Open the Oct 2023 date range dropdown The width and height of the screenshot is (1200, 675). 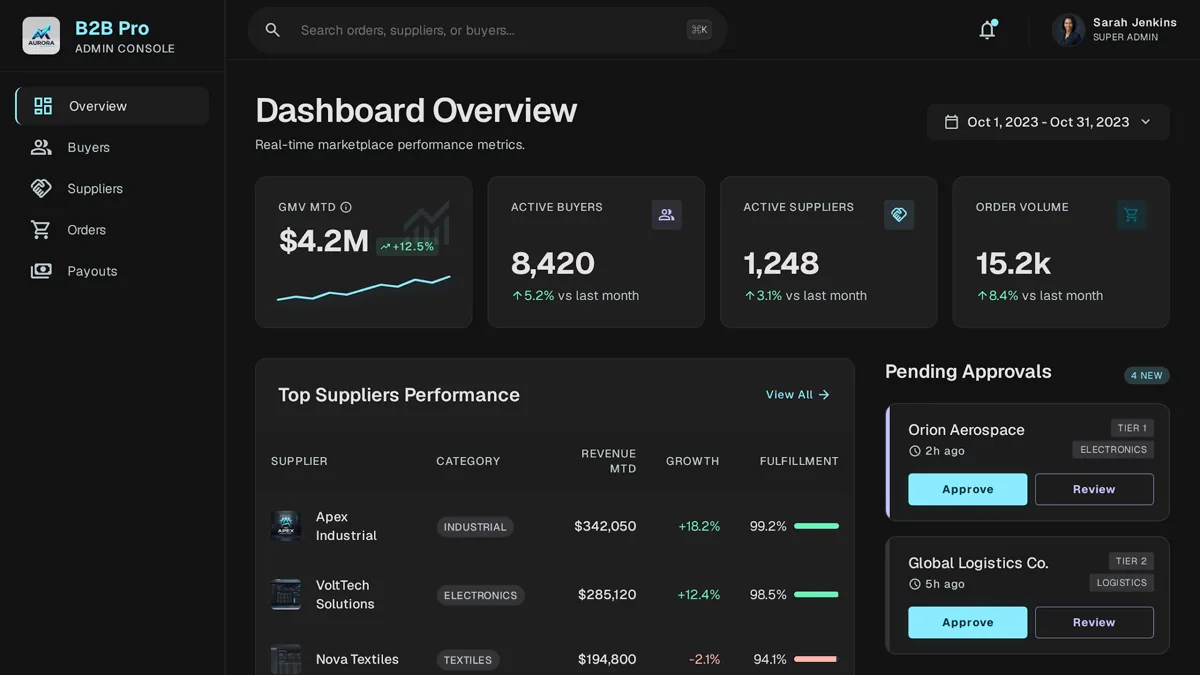[x=1048, y=122]
